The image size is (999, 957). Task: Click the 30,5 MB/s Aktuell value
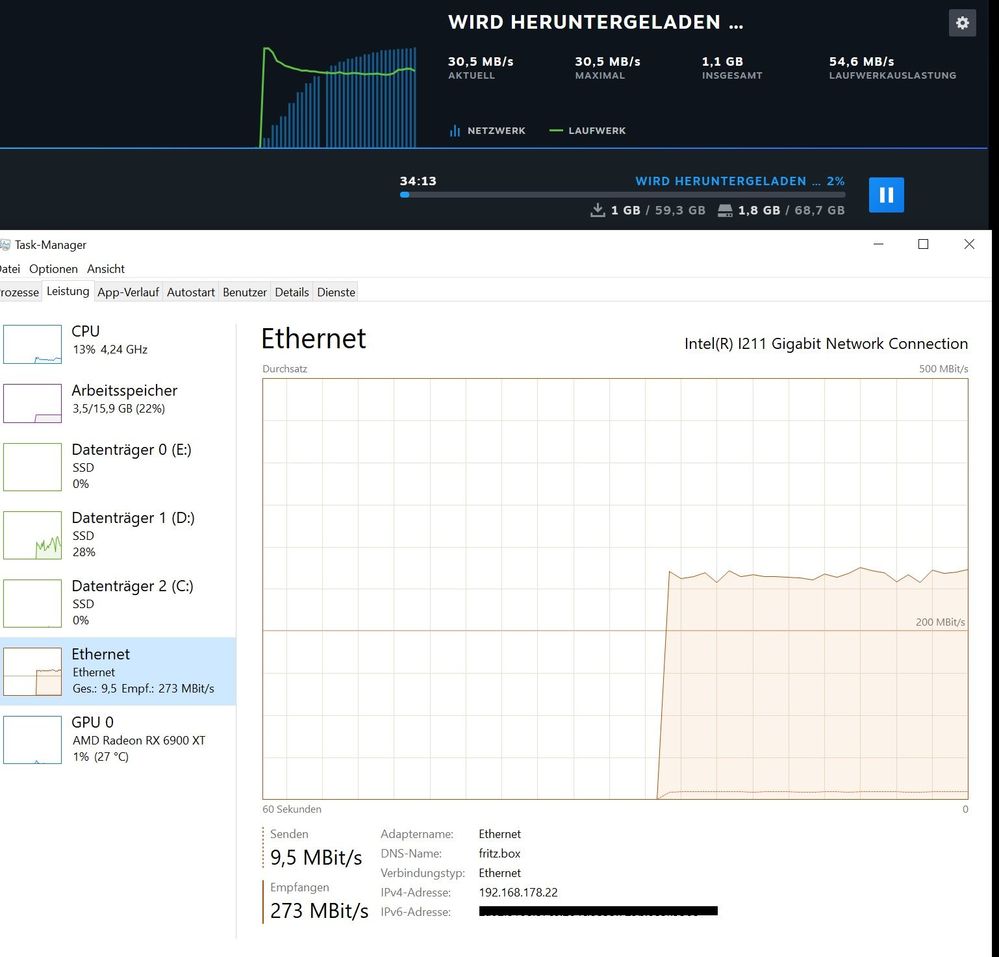click(480, 62)
